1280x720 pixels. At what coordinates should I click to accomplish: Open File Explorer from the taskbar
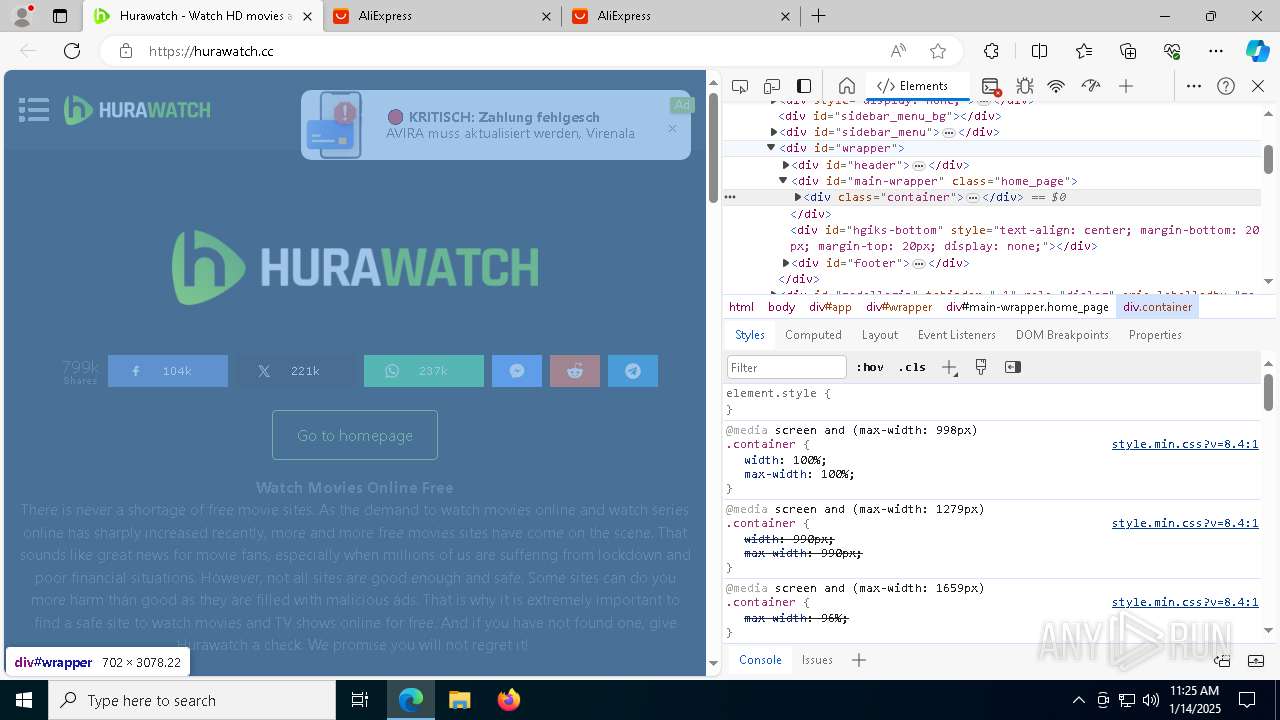(460, 700)
